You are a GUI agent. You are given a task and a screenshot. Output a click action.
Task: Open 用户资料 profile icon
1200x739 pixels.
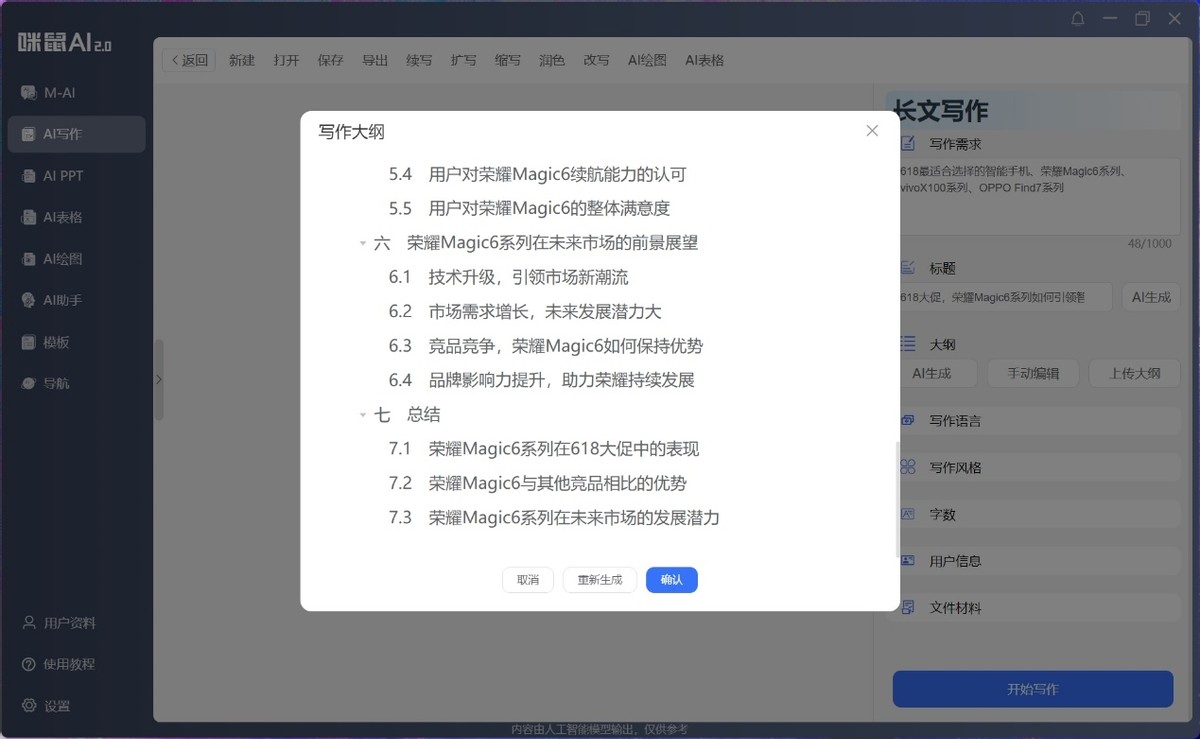(x=29, y=623)
